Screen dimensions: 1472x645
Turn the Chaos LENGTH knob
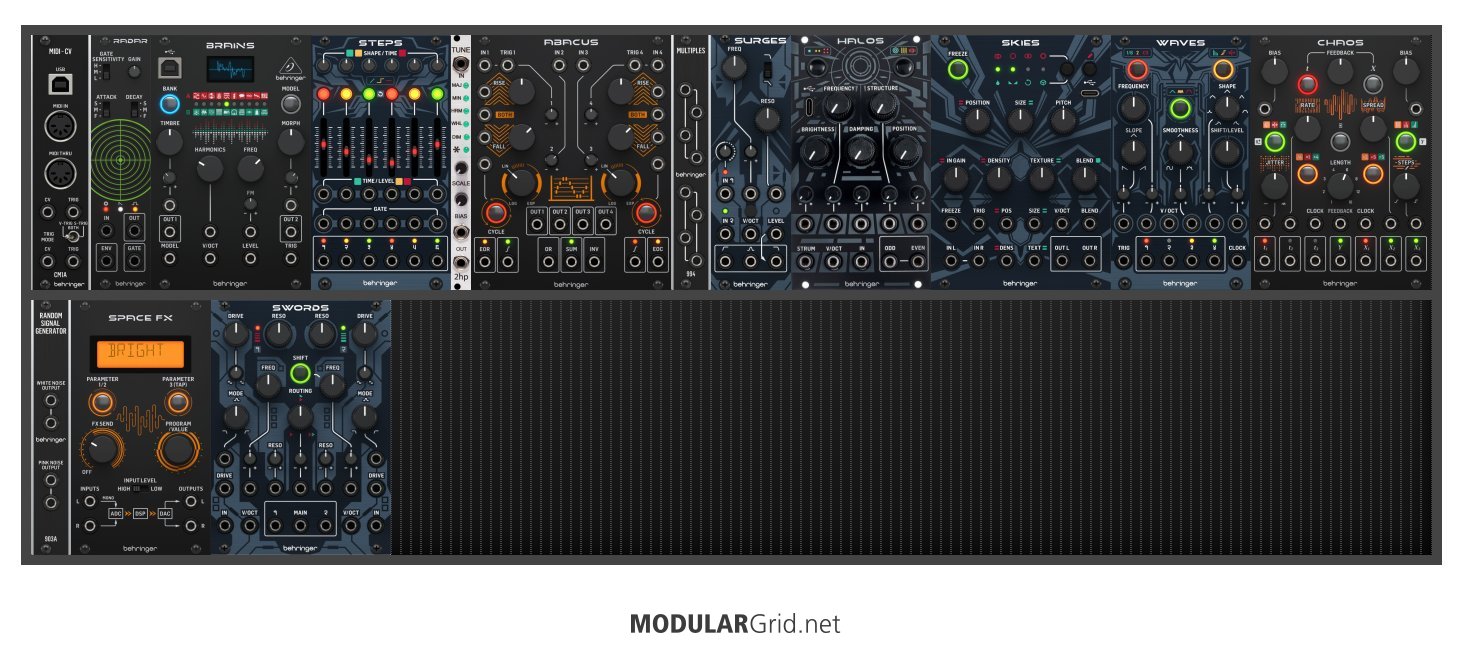pos(1341,187)
